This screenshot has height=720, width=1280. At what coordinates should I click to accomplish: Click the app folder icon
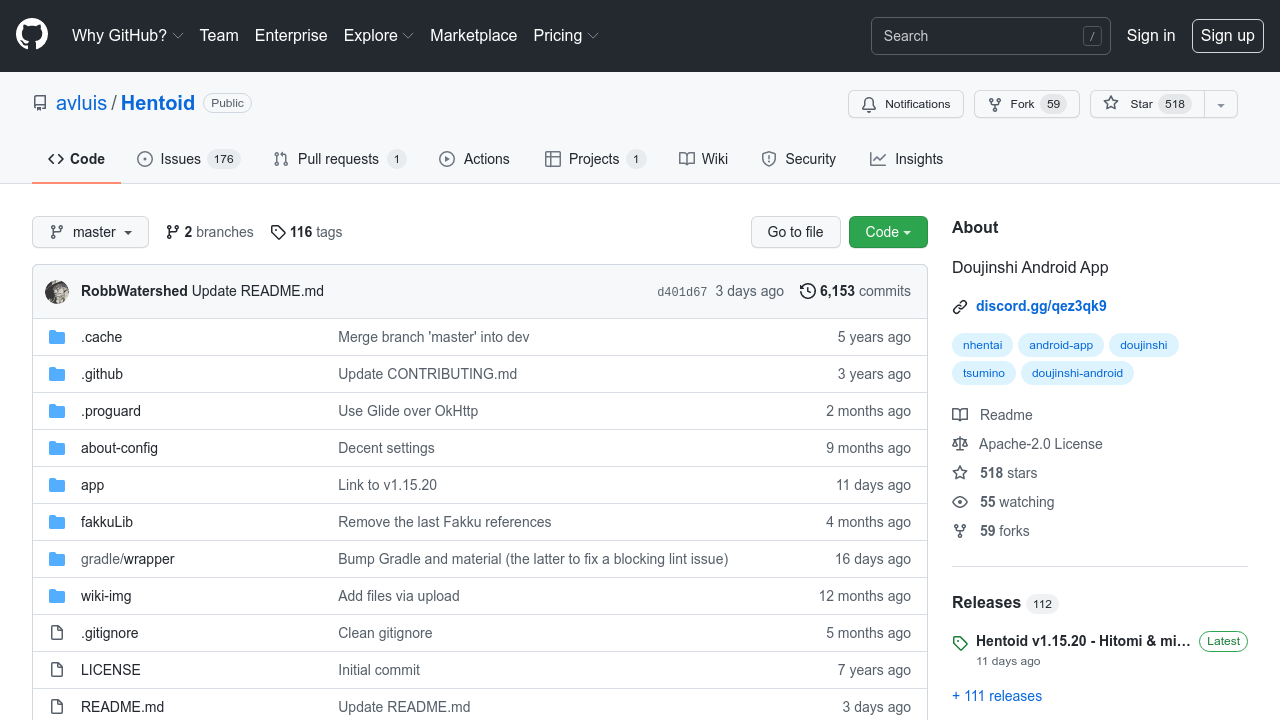pyautogui.click(x=57, y=485)
